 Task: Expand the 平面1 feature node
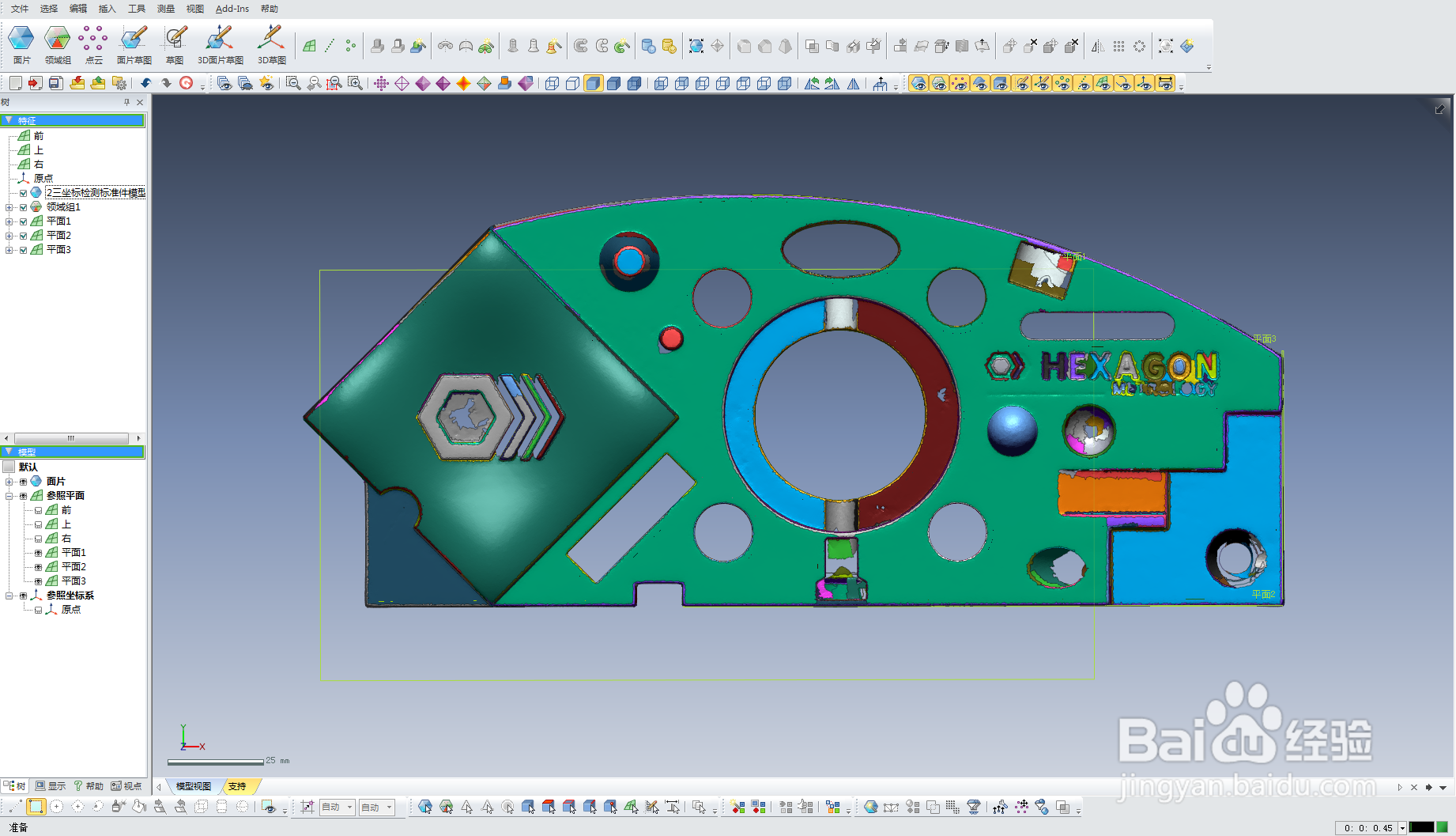coord(9,221)
